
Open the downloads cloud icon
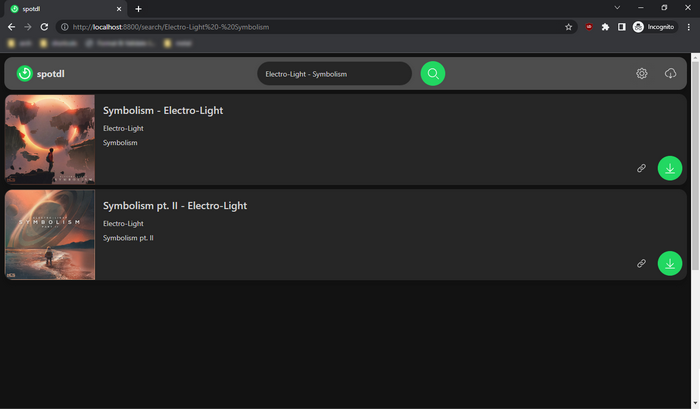[670, 73]
